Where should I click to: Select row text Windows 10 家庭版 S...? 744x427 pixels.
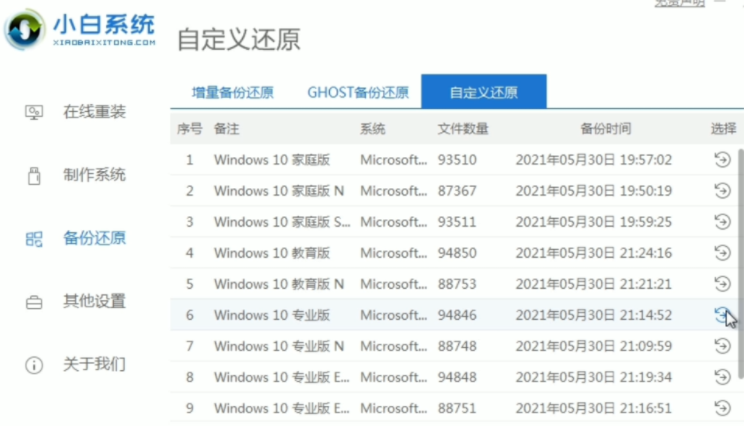[282, 222]
